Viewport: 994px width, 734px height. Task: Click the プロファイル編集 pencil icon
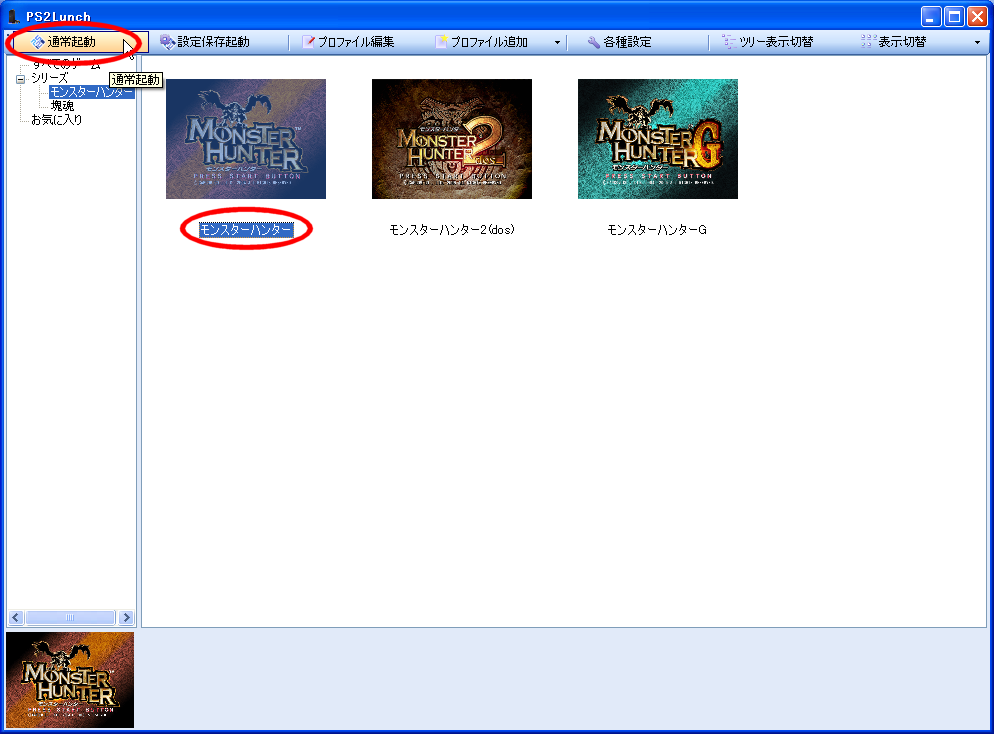(309, 42)
